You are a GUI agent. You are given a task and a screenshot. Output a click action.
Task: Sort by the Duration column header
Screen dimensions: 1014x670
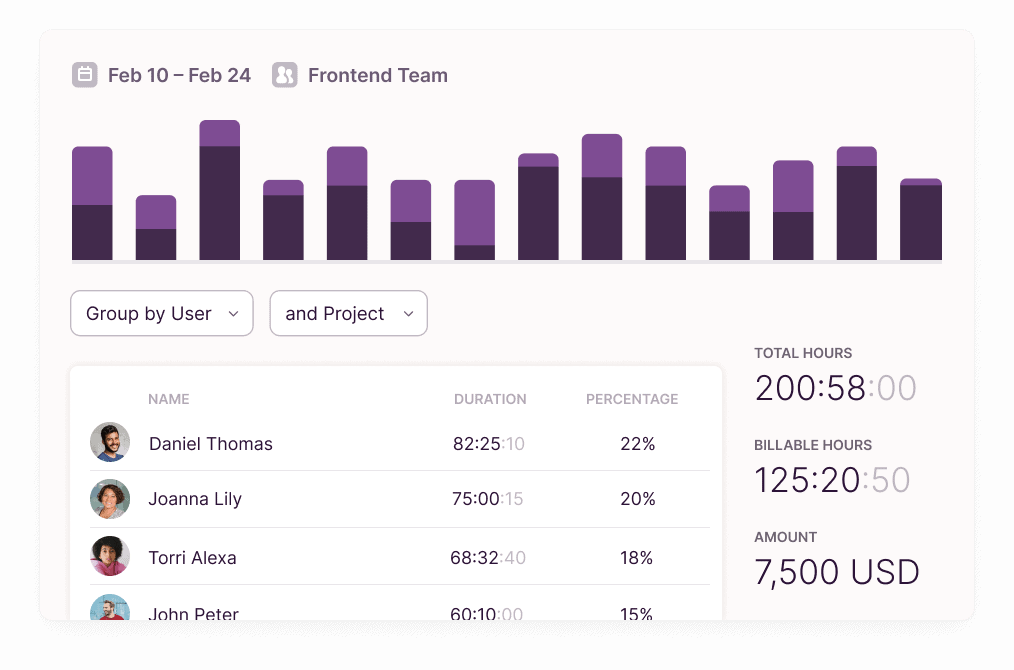point(490,399)
